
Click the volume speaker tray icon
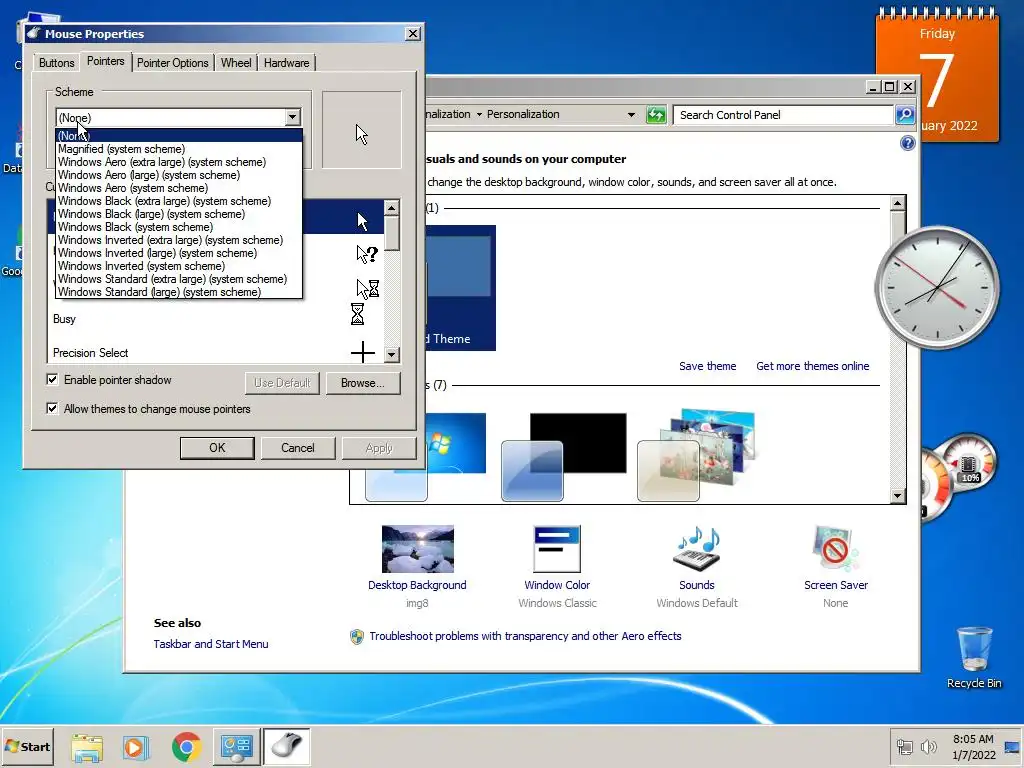[928, 746]
